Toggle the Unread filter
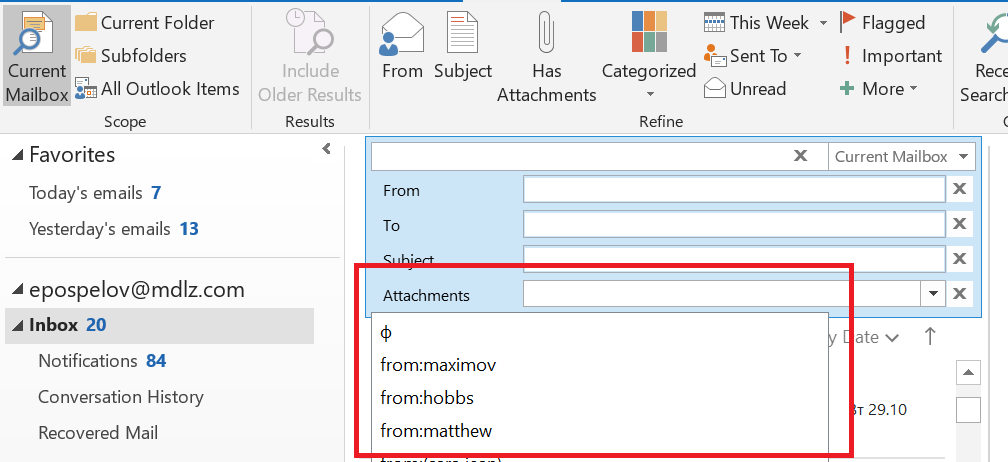Screen dimensions: 1008x462 [x=745, y=89]
